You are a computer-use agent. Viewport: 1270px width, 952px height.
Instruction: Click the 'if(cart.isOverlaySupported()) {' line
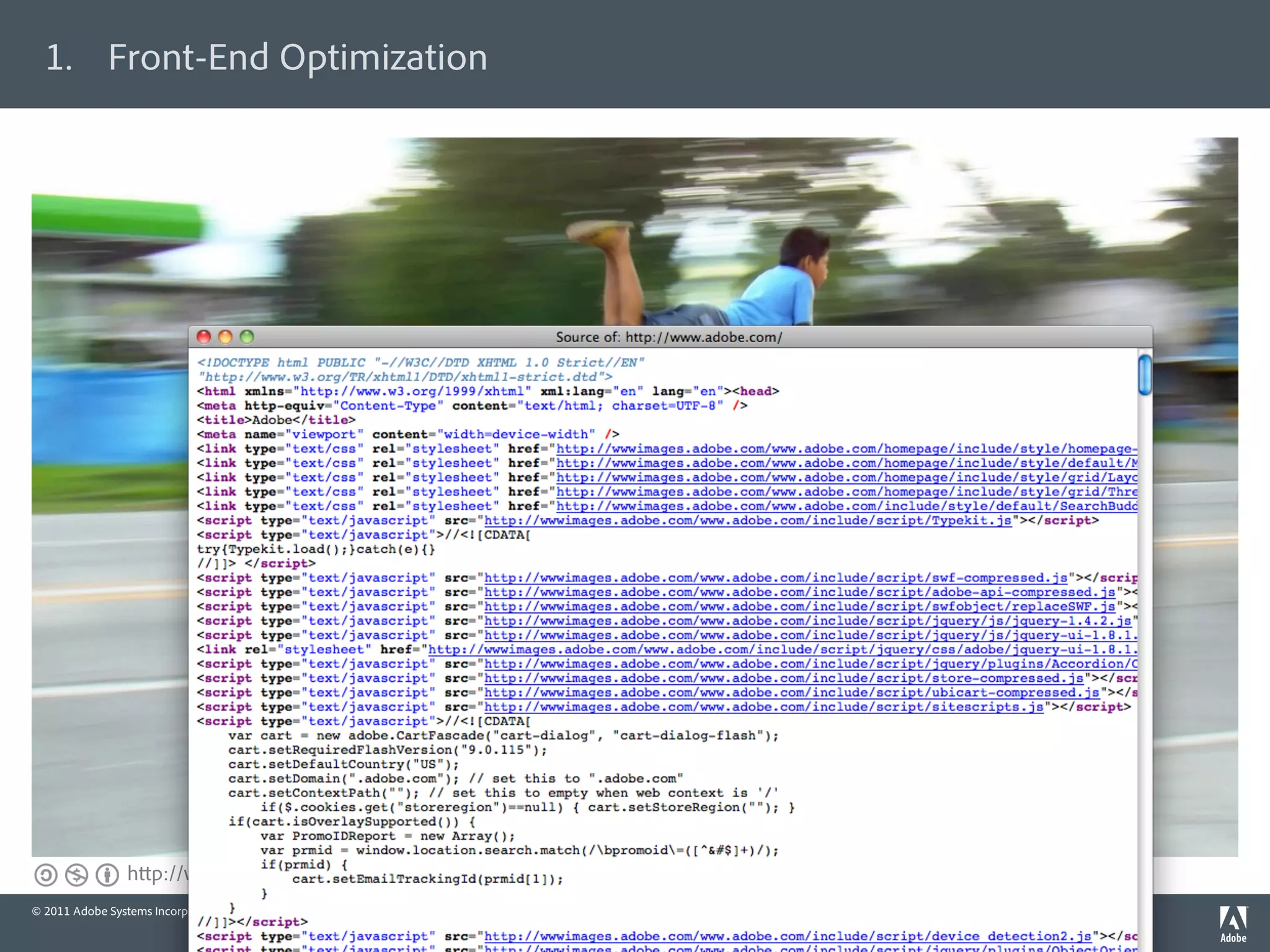click(352, 822)
